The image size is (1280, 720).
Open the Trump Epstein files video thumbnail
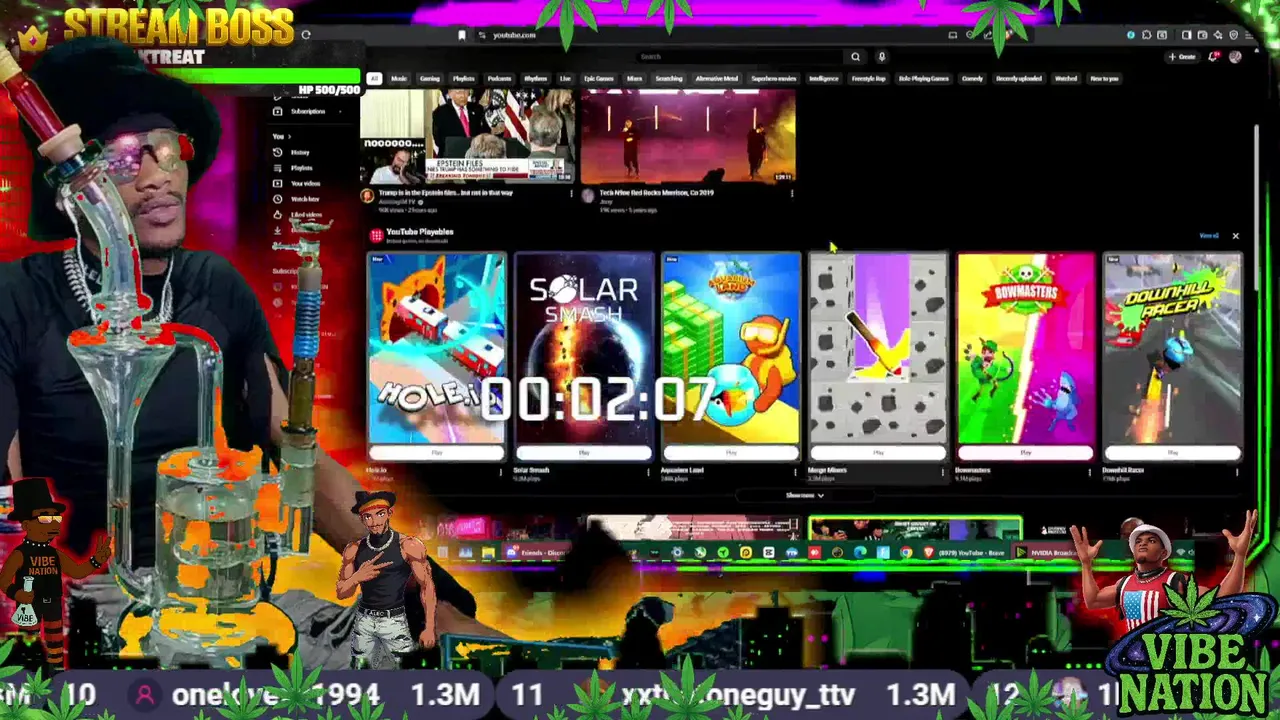[467, 136]
